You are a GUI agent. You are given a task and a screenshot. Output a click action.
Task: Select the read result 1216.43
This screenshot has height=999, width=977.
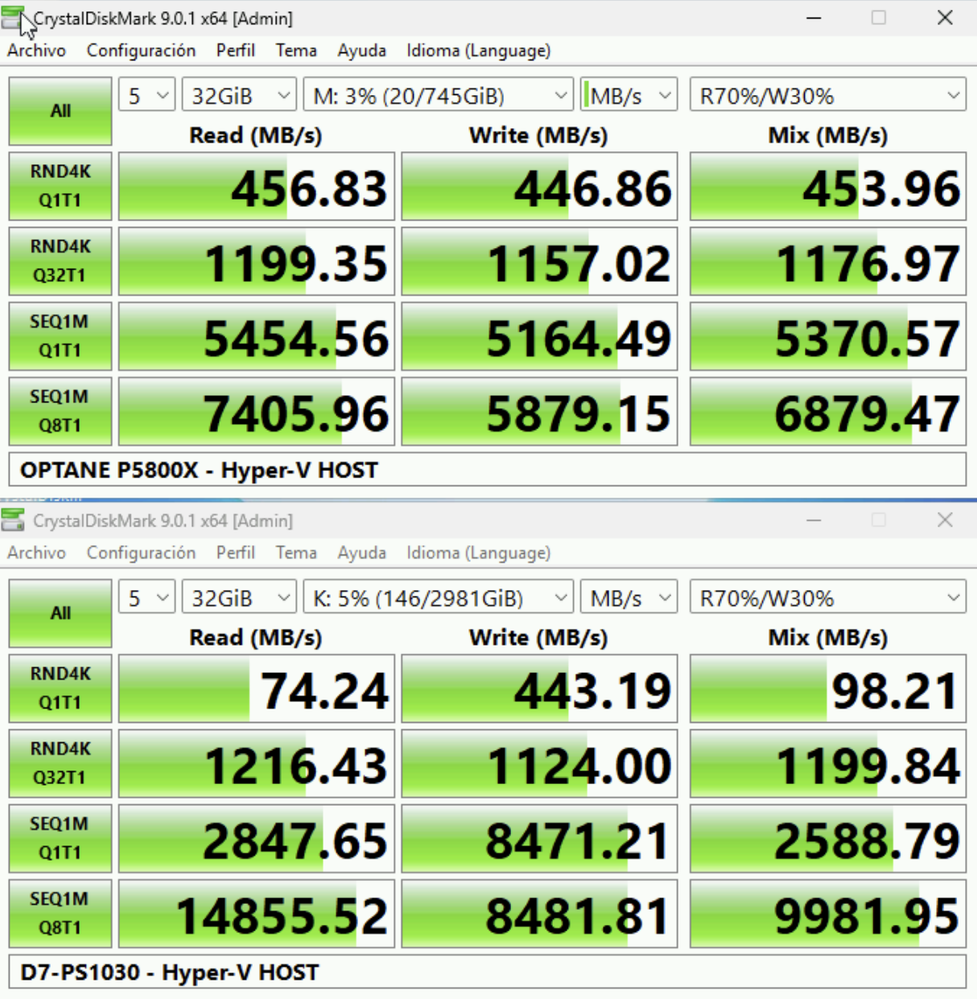[257, 763]
